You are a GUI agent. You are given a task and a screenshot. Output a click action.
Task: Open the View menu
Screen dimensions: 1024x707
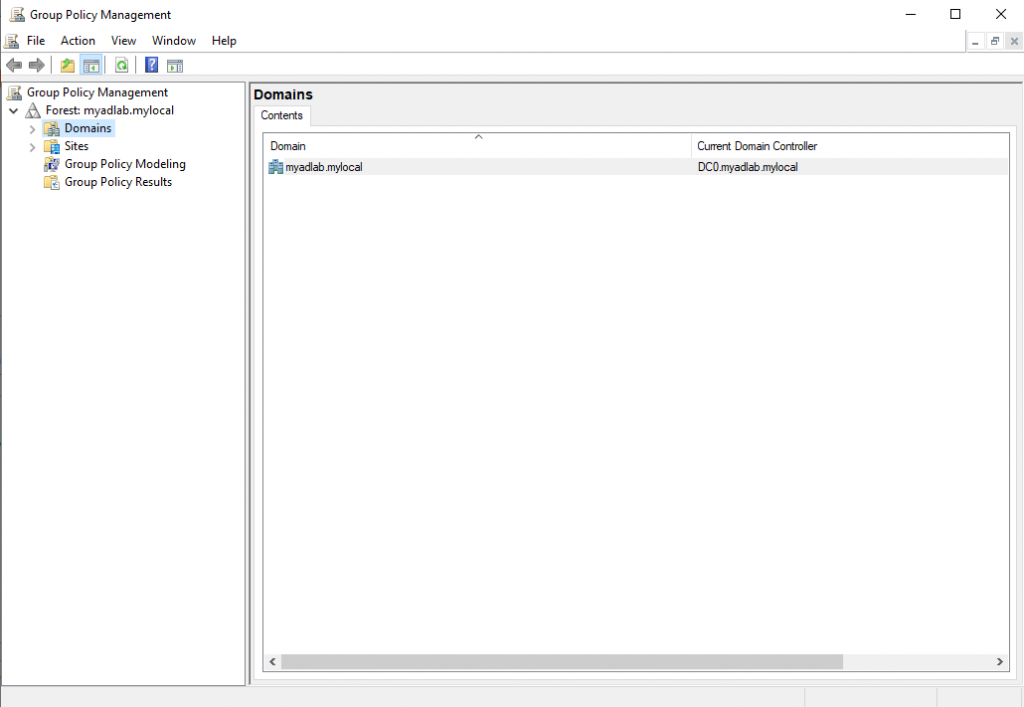click(x=123, y=40)
